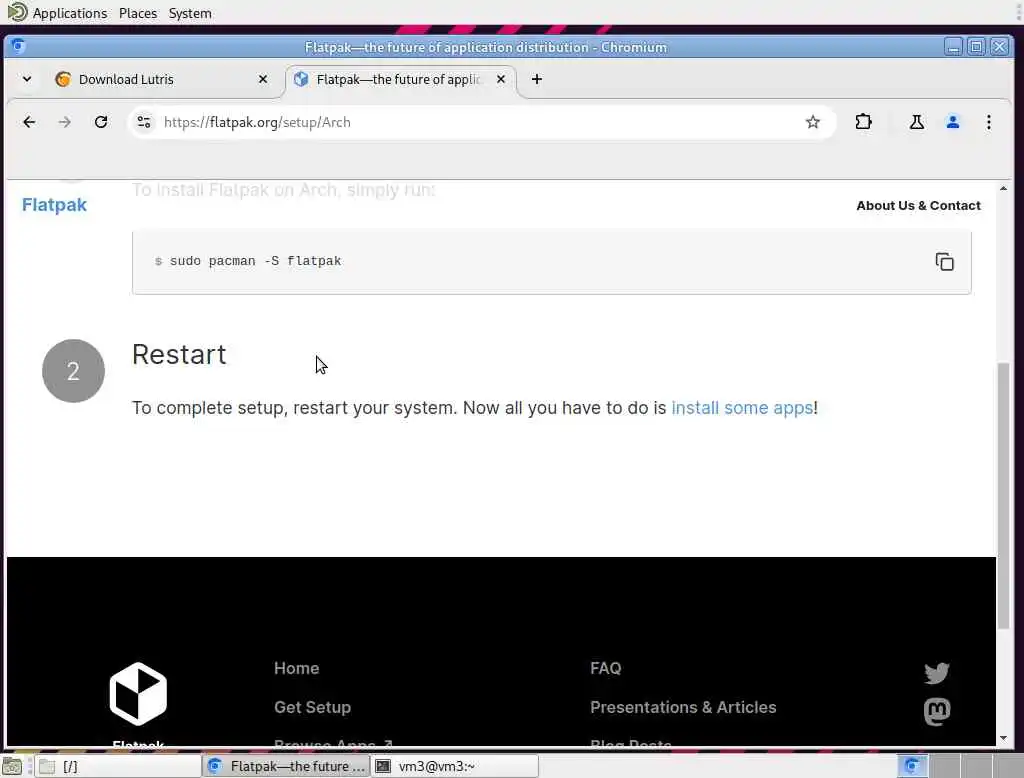Image resolution: width=1024 pixels, height=778 pixels.
Task: Click the forward navigation arrow
Action: pos(64,122)
